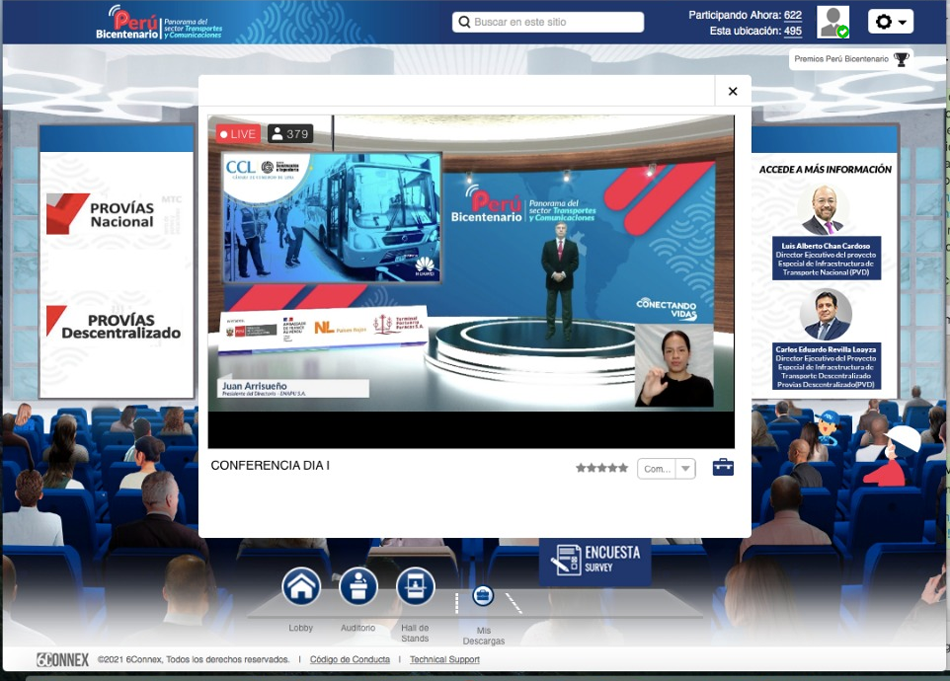Image resolution: width=950 pixels, height=681 pixels.
Task: Open Premios Perú Bicentenario button
Action: click(850, 59)
